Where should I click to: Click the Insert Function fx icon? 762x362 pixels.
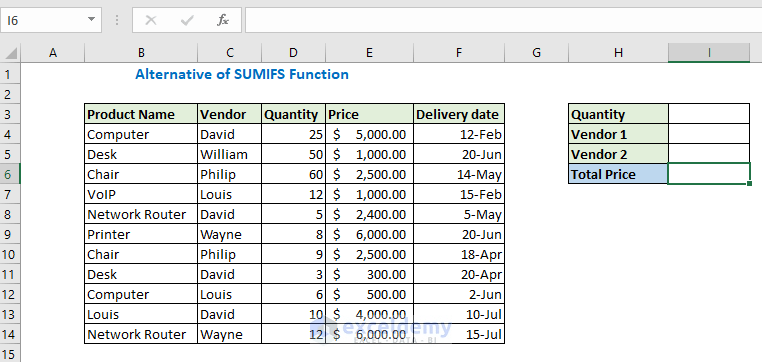[x=223, y=20]
